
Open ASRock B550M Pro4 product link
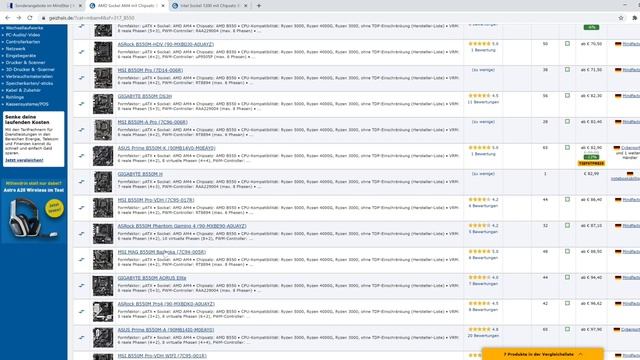(166, 304)
